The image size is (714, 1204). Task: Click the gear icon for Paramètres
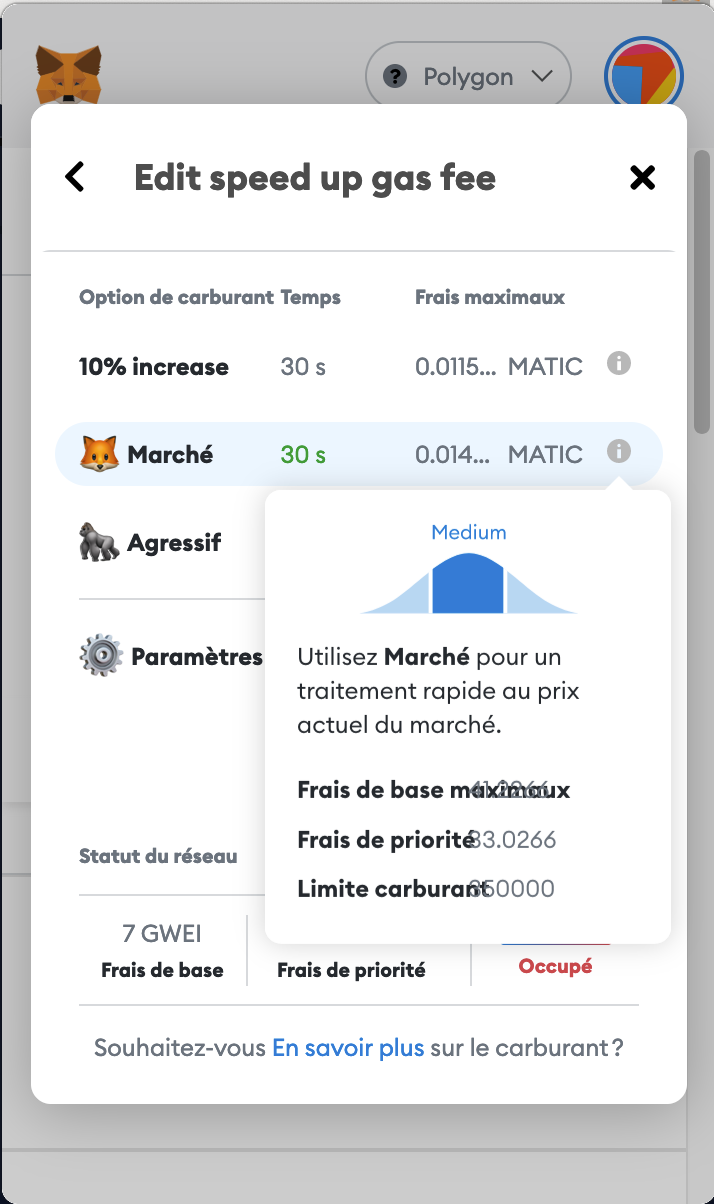pos(101,655)
